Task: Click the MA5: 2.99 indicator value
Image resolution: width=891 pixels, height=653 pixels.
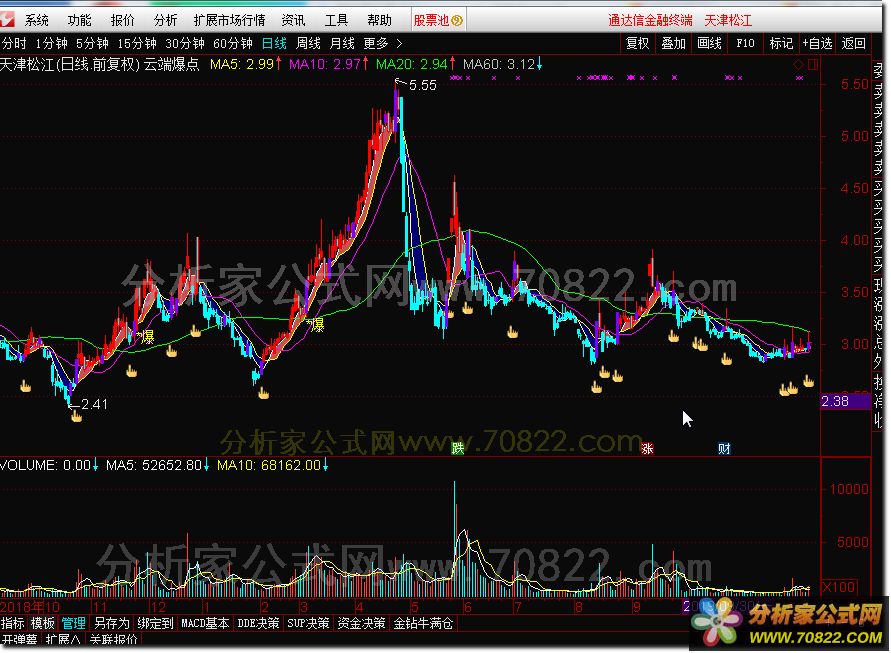Action: coord(246,64)
